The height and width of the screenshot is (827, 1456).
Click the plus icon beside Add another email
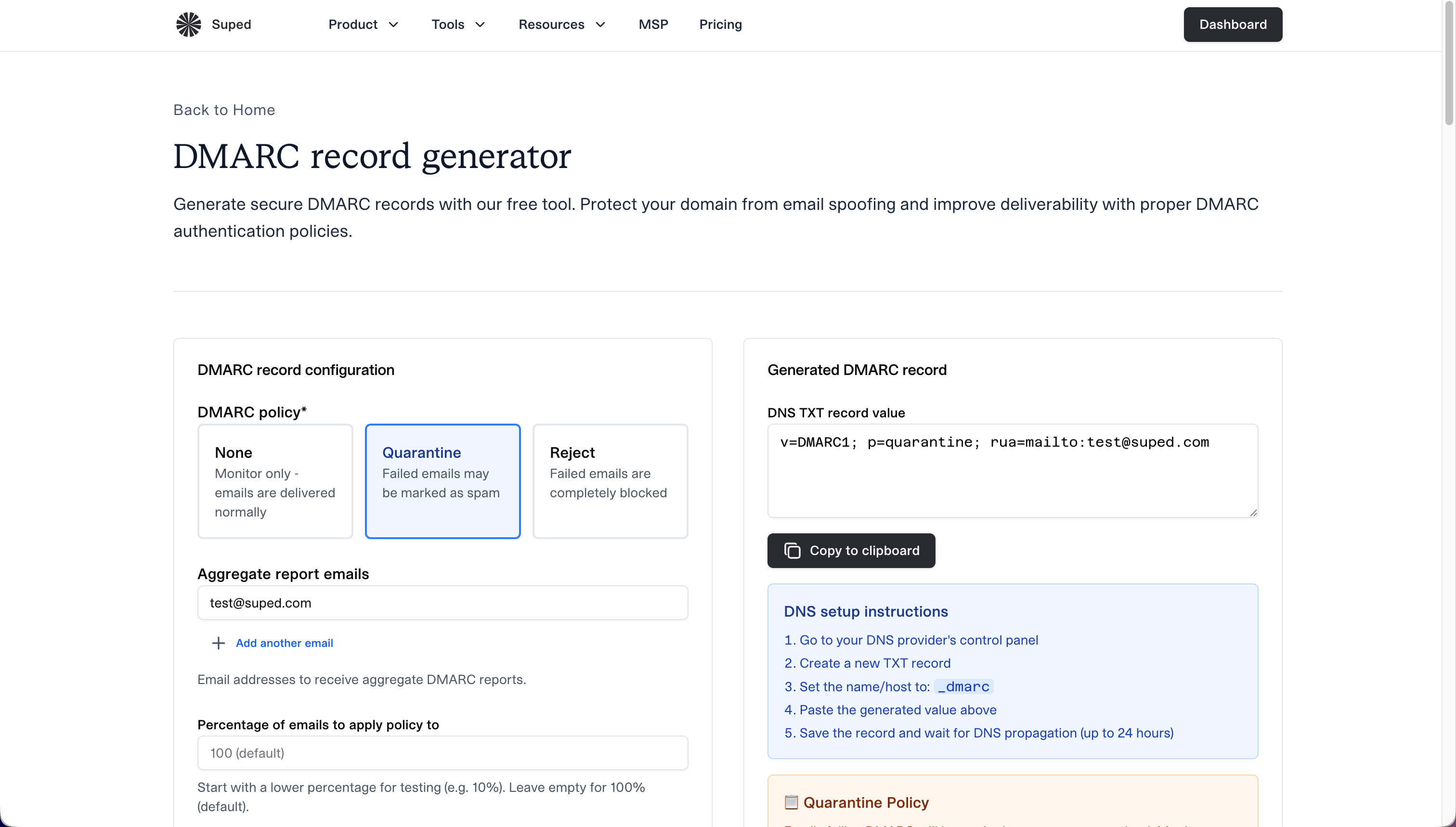pos(218,643)
